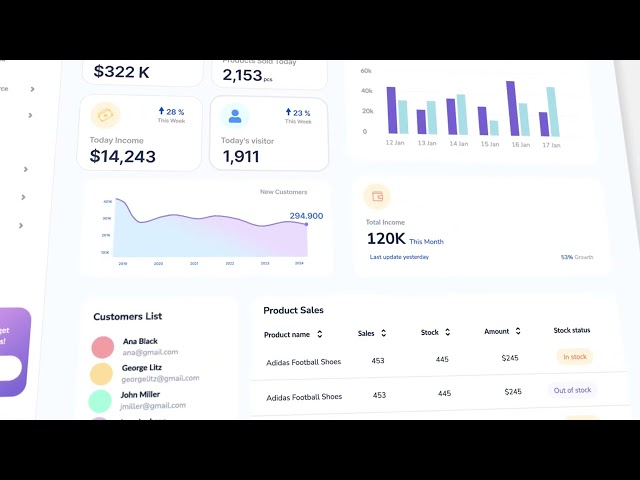The width and height of the screenshot is (640, 480).
Task: Click the This Month label
Action: 426,242
